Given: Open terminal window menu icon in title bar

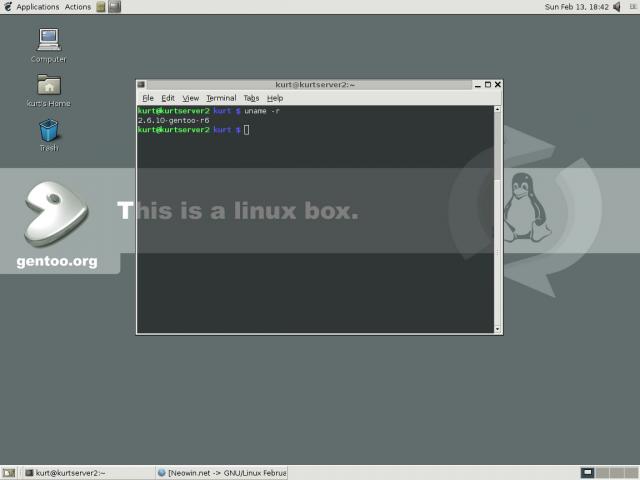Looking at the screenshot, I should (141, 84).
